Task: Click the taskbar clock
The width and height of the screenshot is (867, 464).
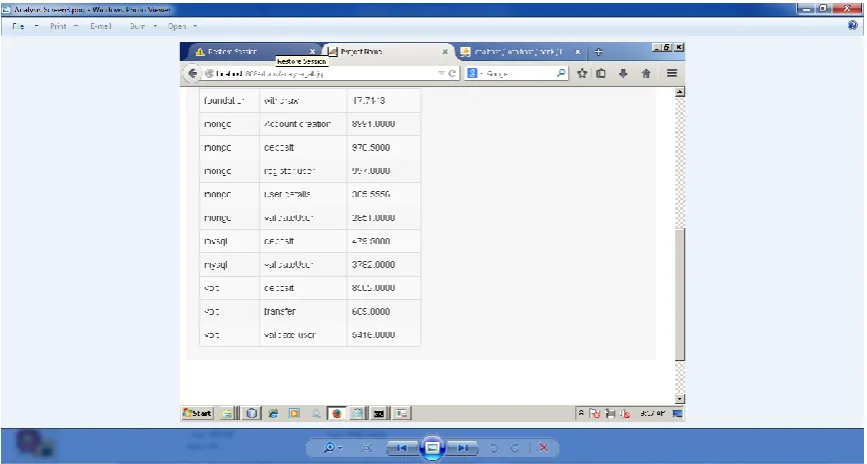Action: pyautogui.click(x=653, y=413)
